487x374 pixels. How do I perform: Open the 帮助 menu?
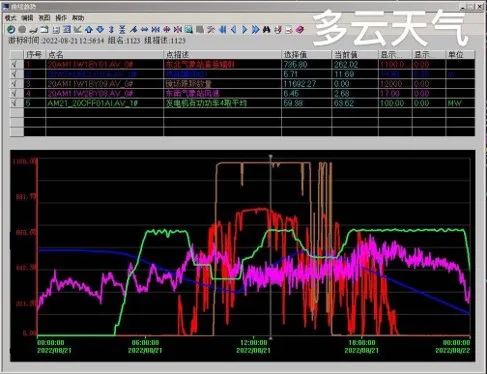pos(78,18)
